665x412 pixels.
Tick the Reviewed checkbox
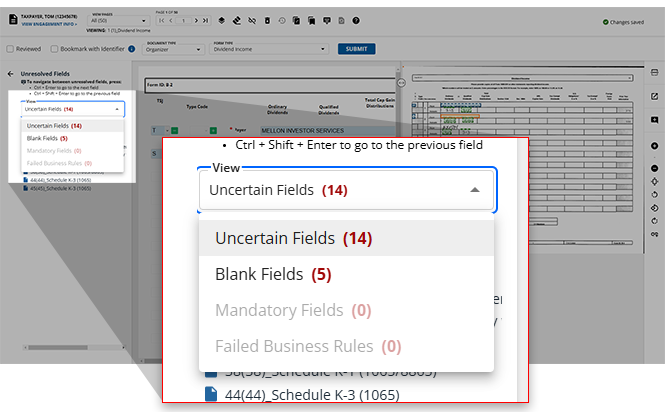tap(10, 49)
